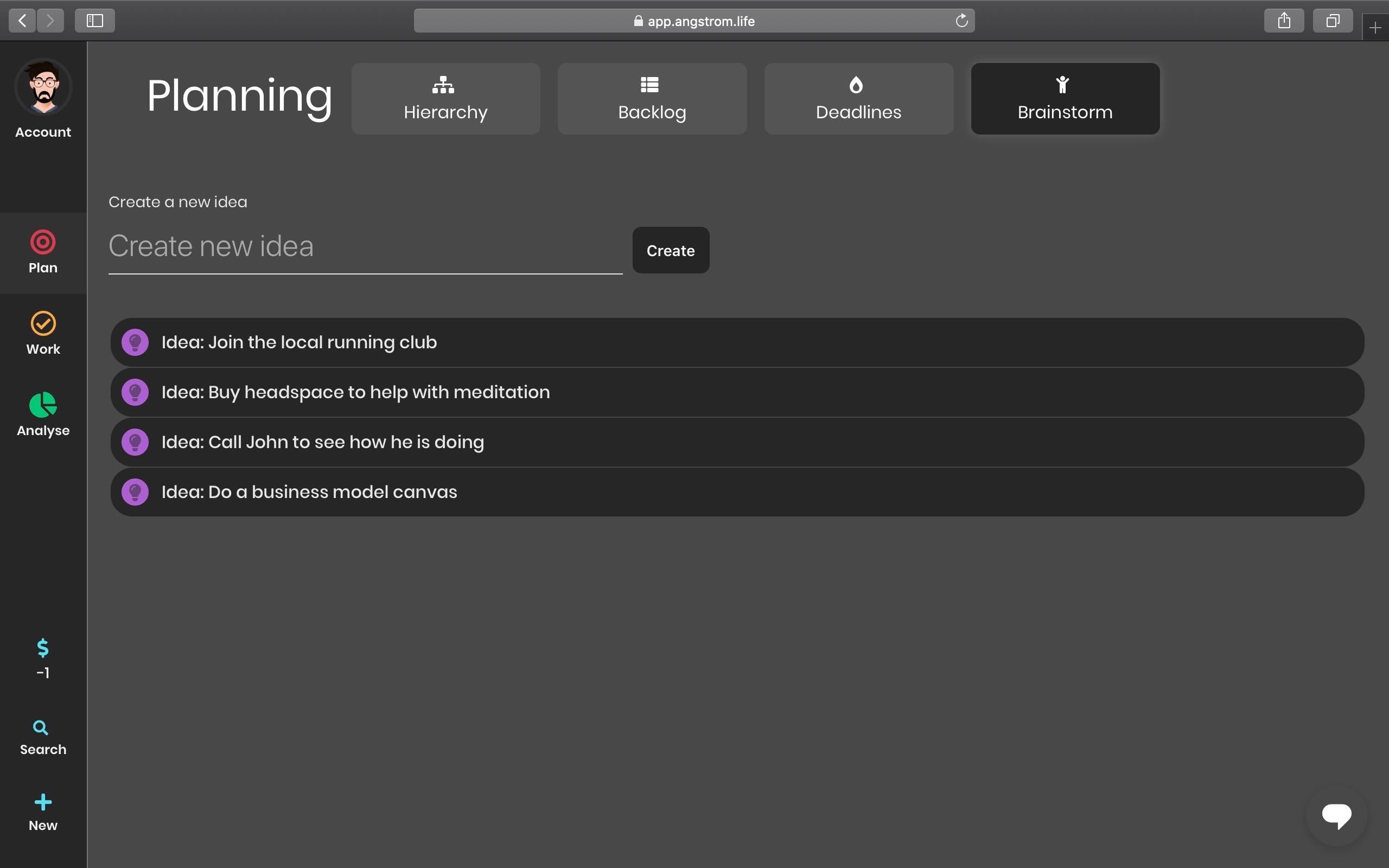Click the account avatar picture

click(42, 87)
